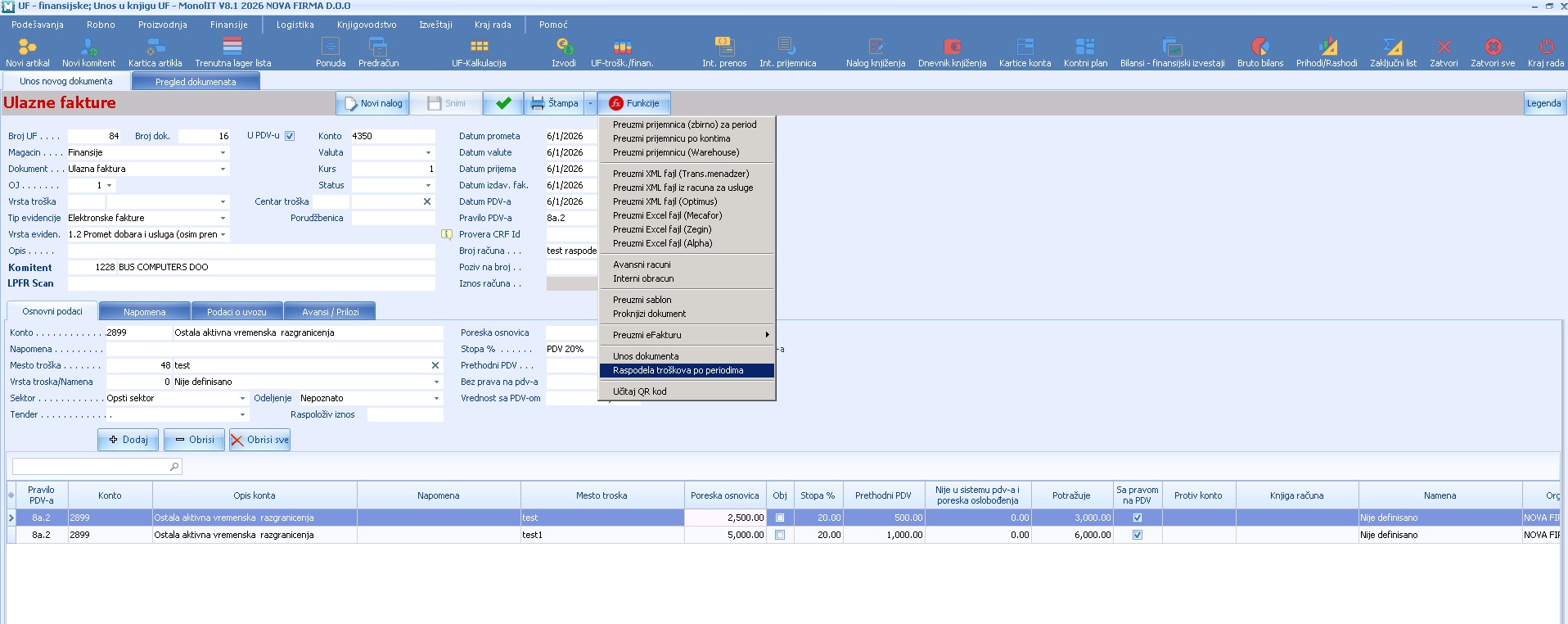The height and width of the screenshot is (624, 1568).
Task: Open the Finansije menu
Action: point(229,25)
